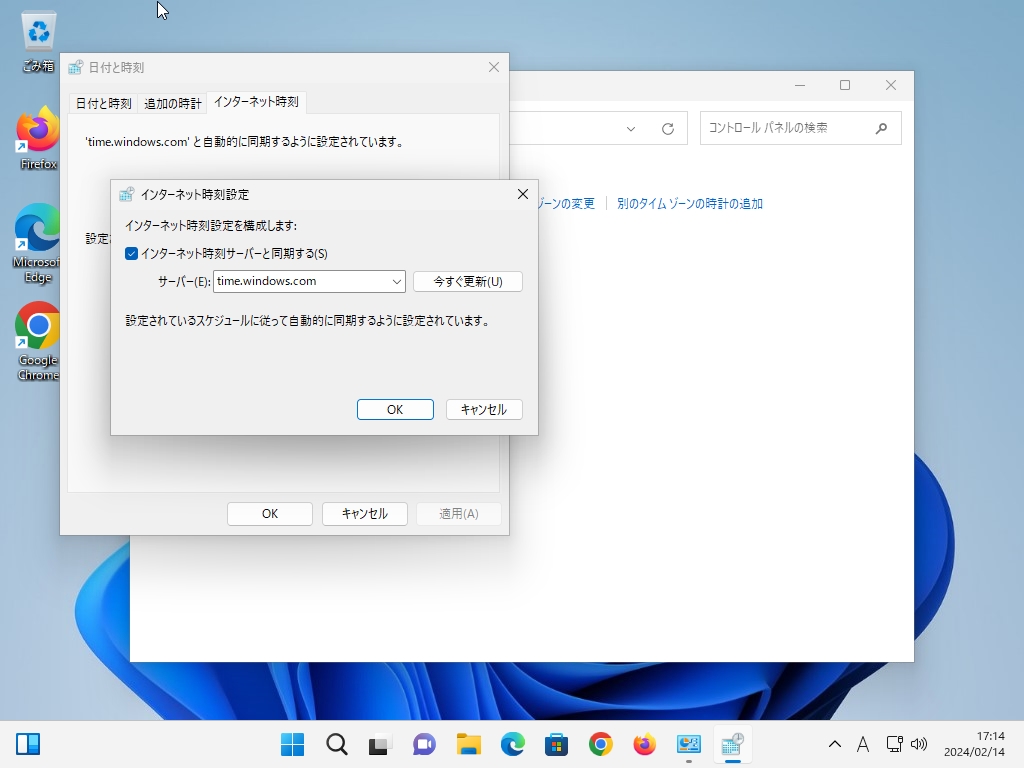Select the Google Chrome desktop shortcut
The height and width of the screenshot is (768, 1024).
click(x=38, y=341)
